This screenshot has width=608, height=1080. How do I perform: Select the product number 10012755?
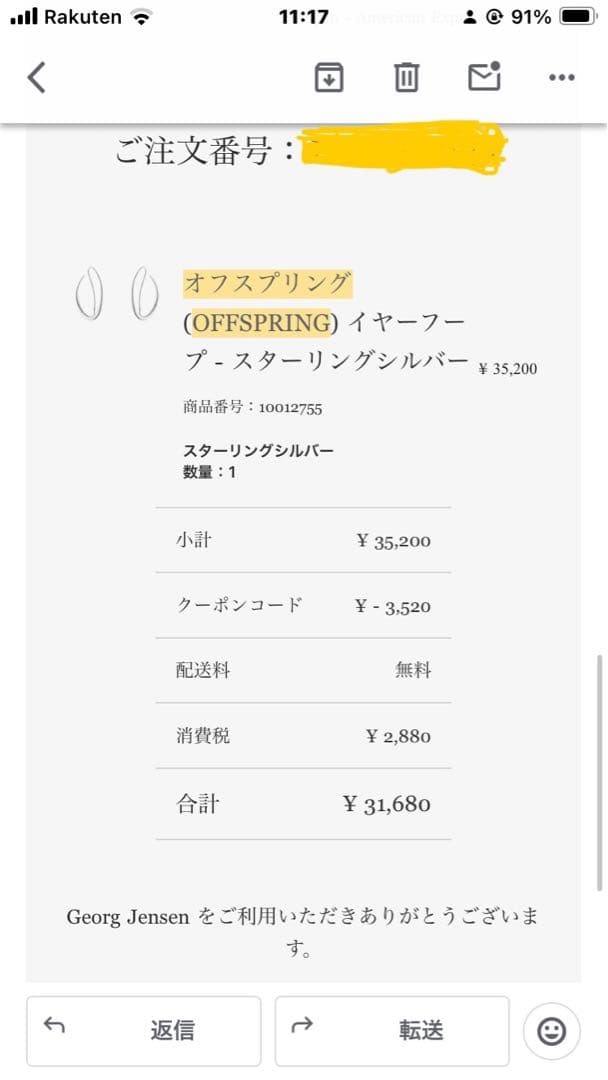pos(249,407)
